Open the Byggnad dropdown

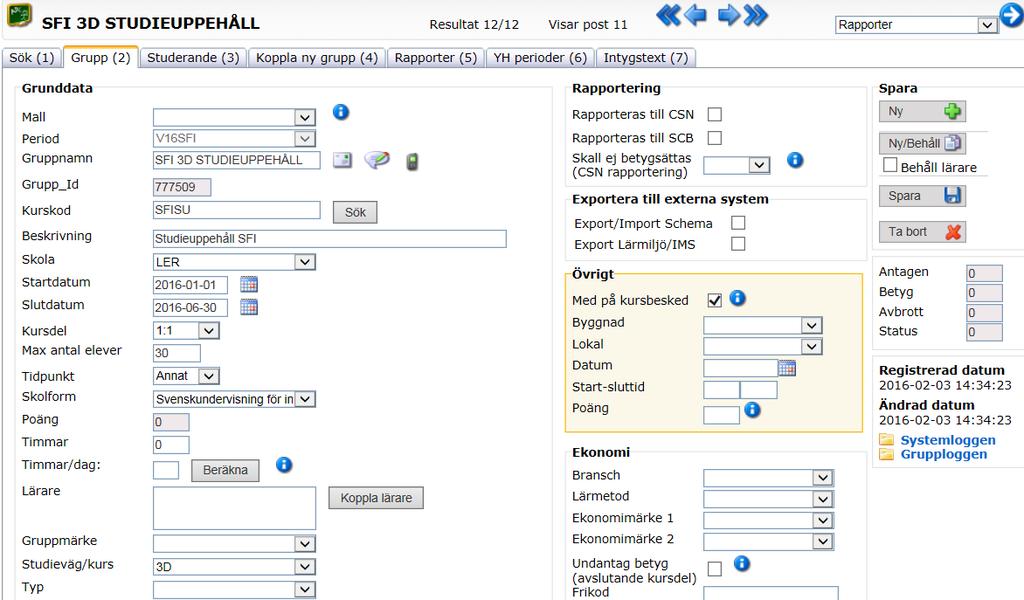(763, 325)
